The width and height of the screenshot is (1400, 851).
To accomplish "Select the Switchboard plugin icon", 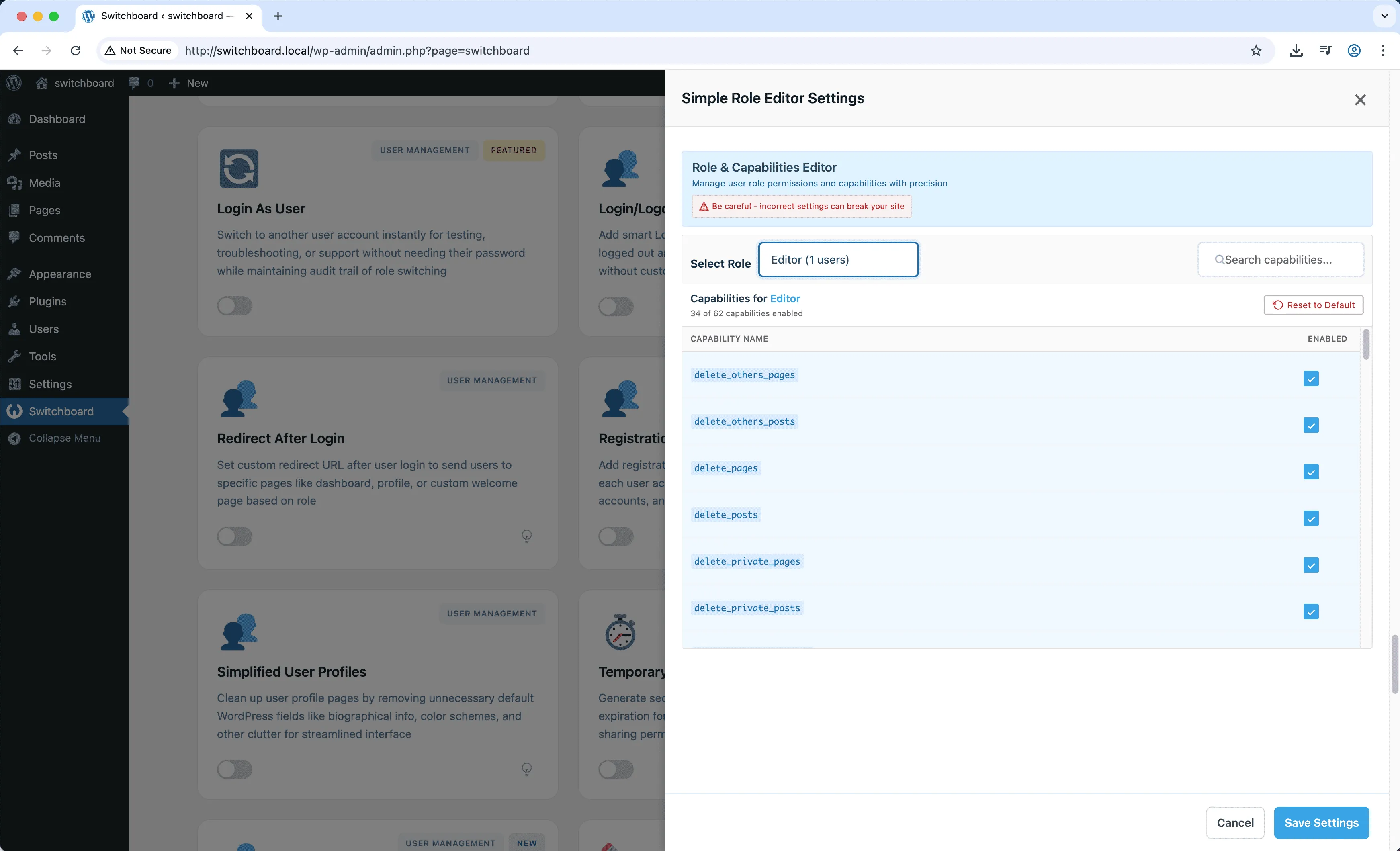I will tap(15, 411).
